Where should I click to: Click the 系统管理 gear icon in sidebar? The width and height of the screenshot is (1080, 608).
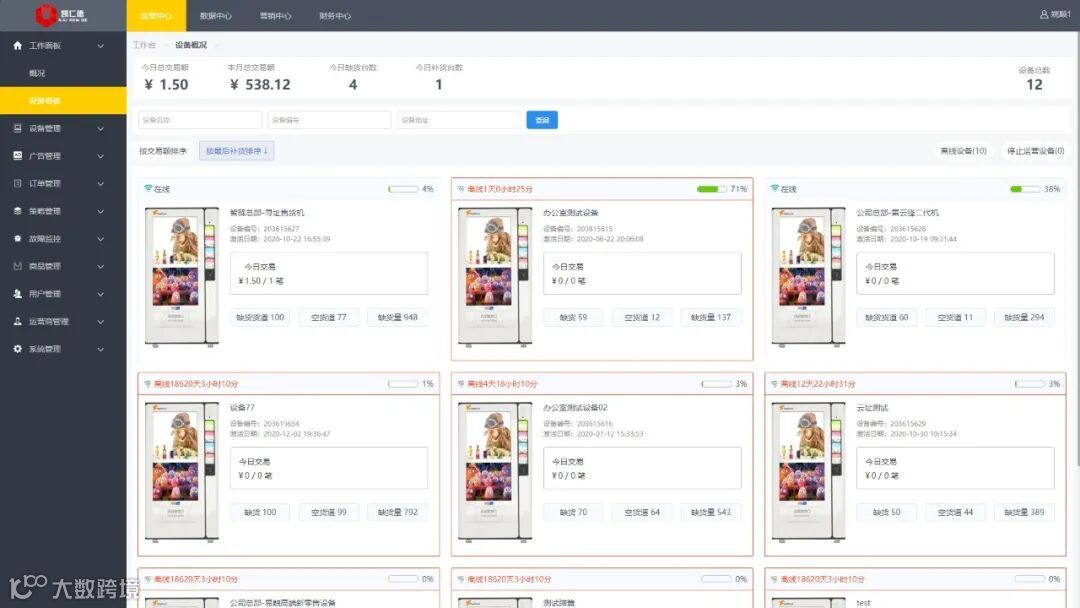tap(17, 348)
